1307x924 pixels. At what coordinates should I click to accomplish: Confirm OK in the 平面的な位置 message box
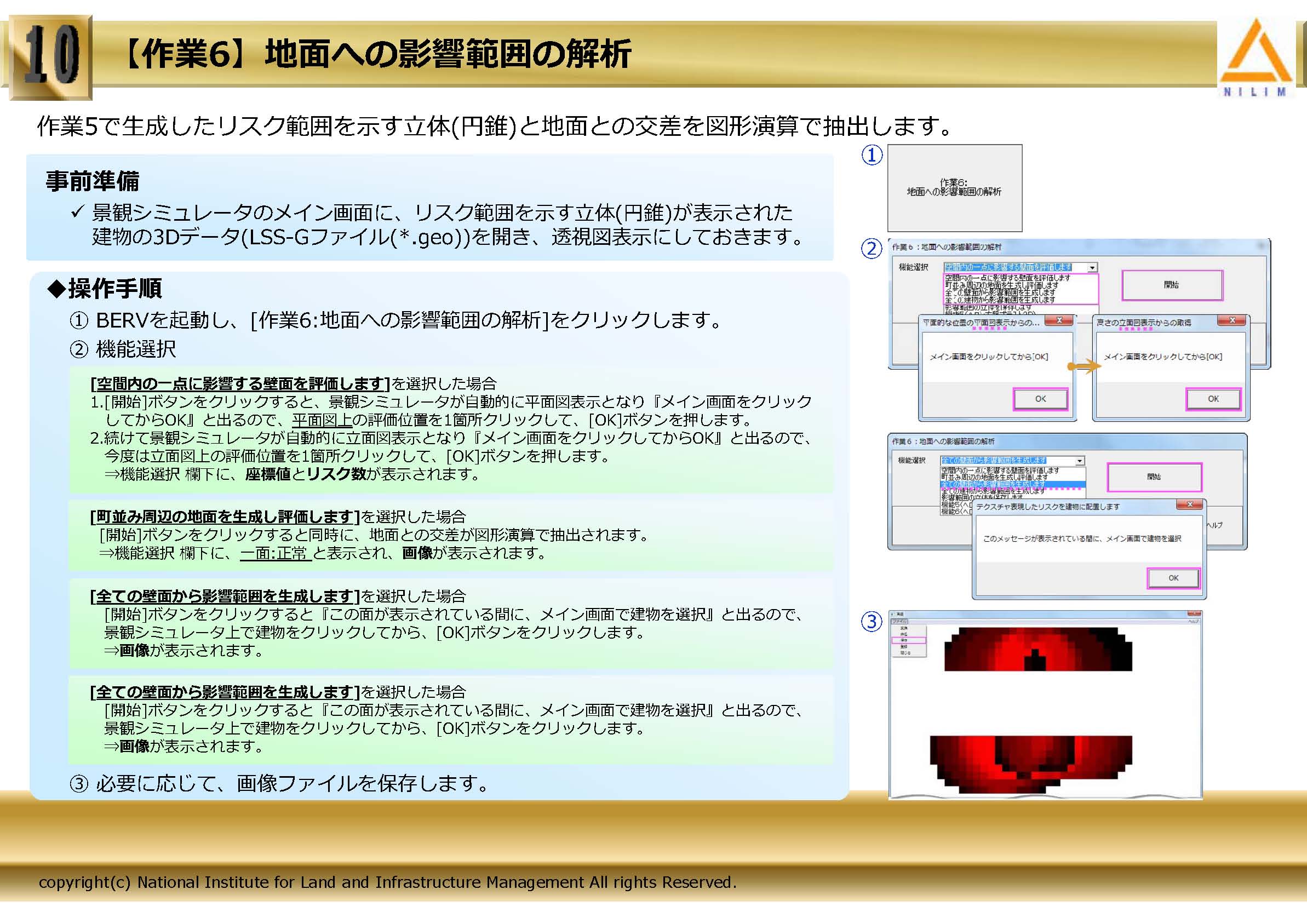click(1041, 399)
